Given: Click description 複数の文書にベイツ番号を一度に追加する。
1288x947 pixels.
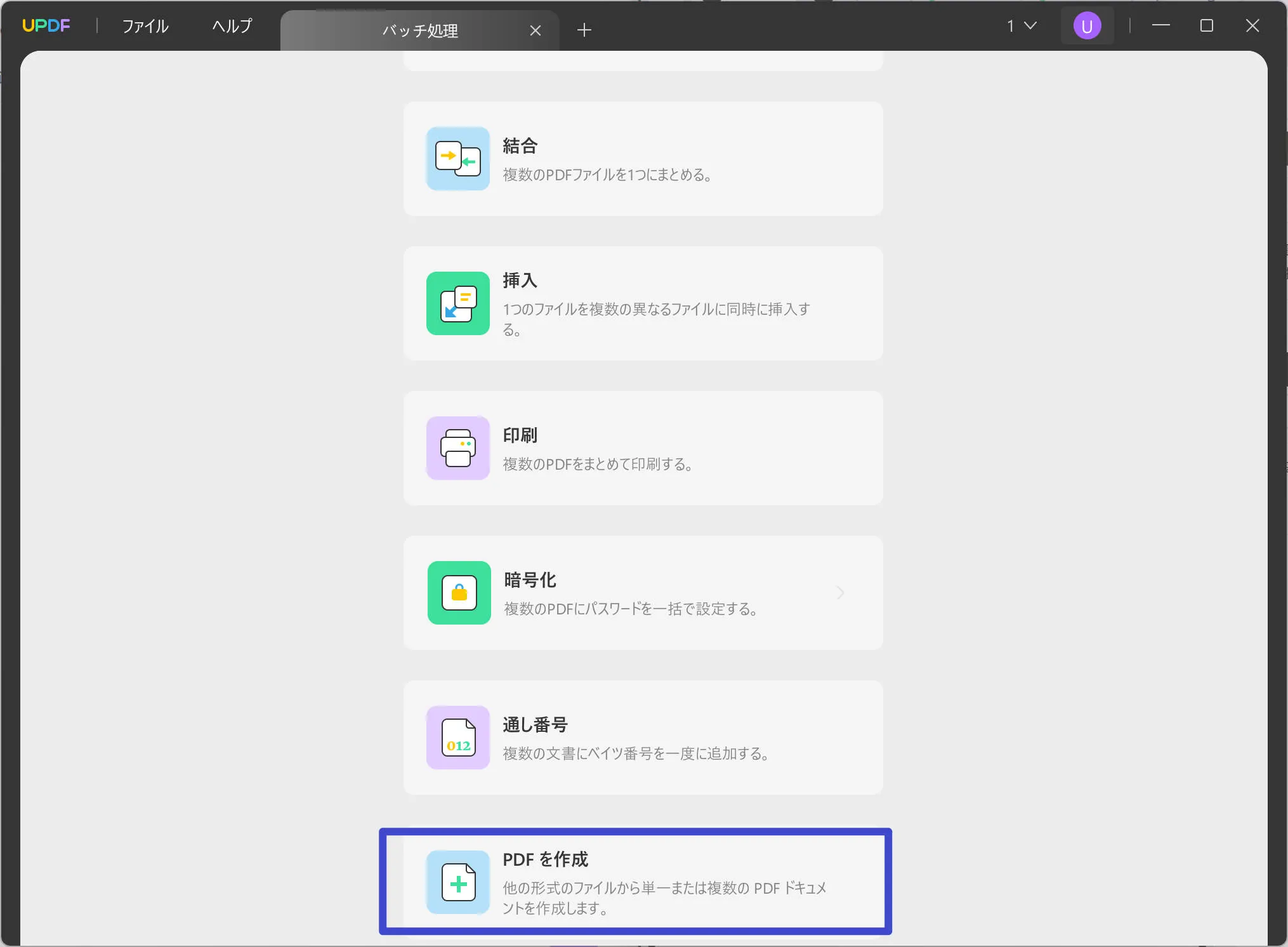Looking at the screenshot, I should click(x=636, y=753).
